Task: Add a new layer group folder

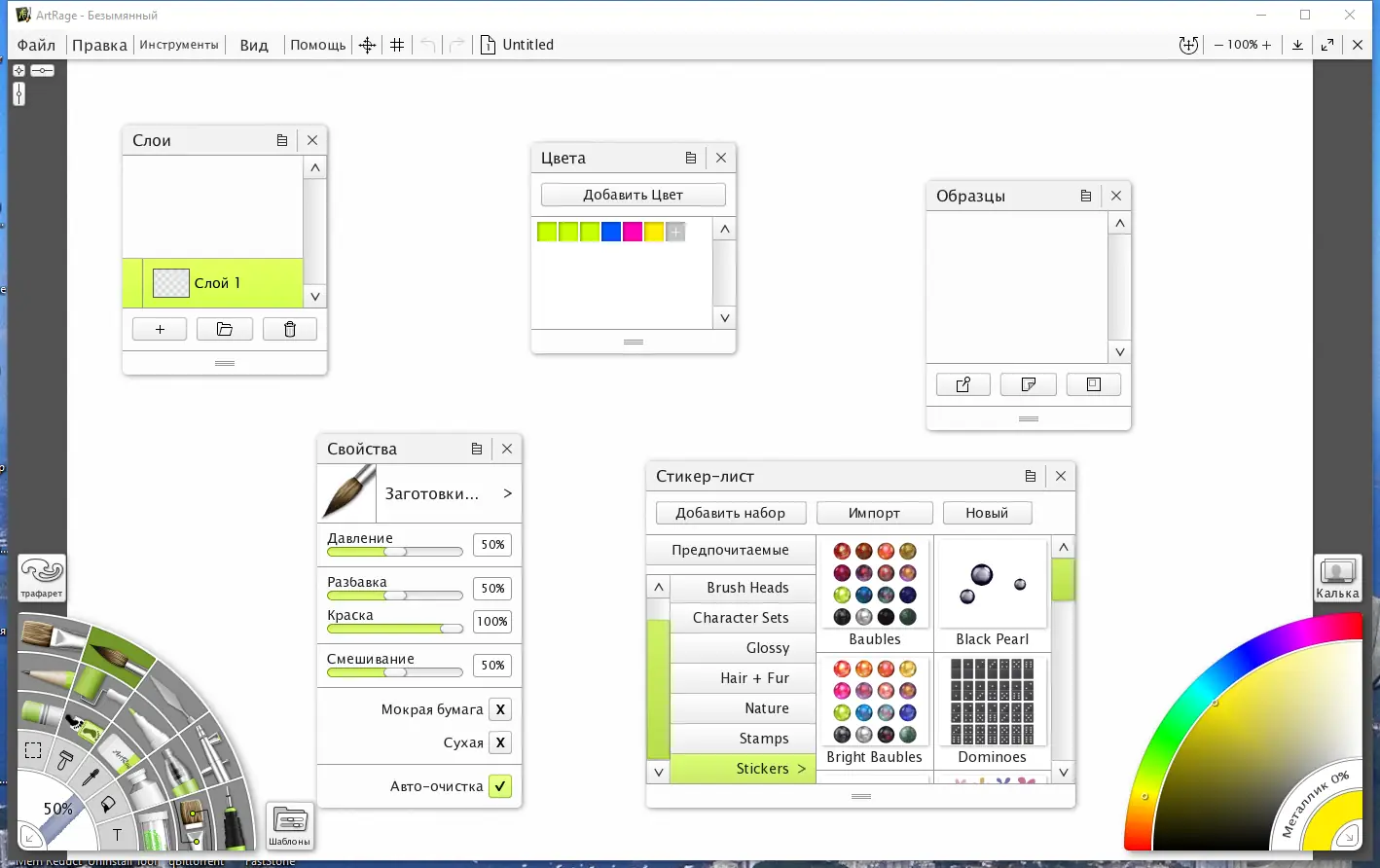Action: pos(225,329)
